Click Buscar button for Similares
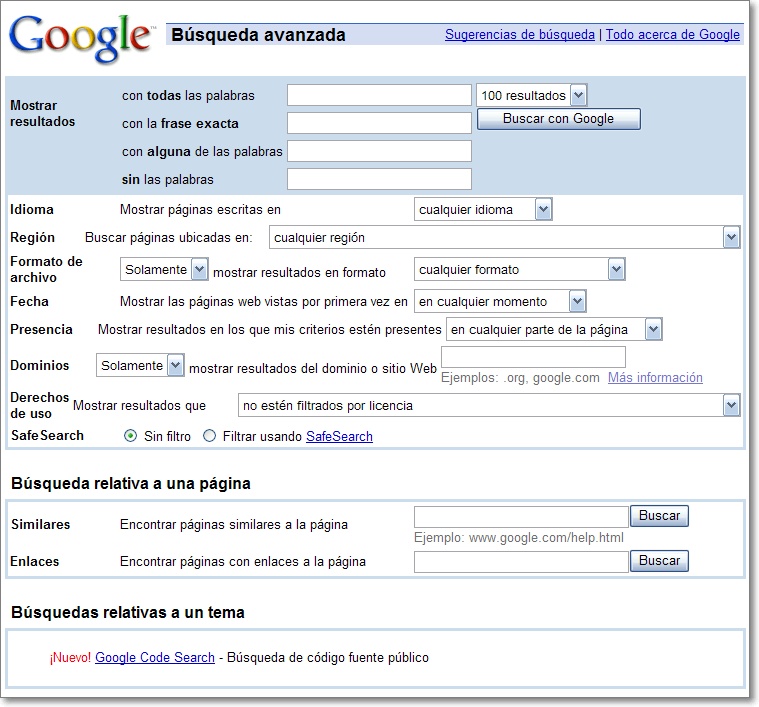The image size is (759, 707). point(659,516)
